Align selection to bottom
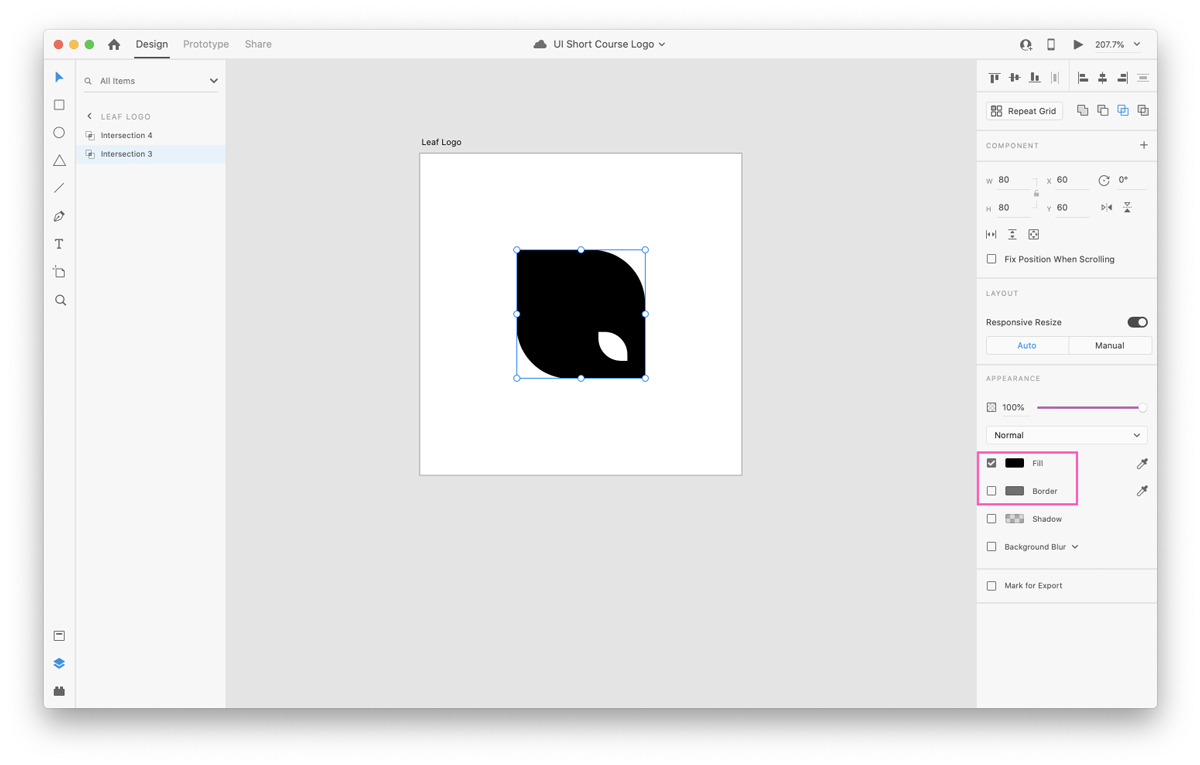The height and width of the screenshot is (765, 1200). pyautogui.click(x=1035, y=77)
